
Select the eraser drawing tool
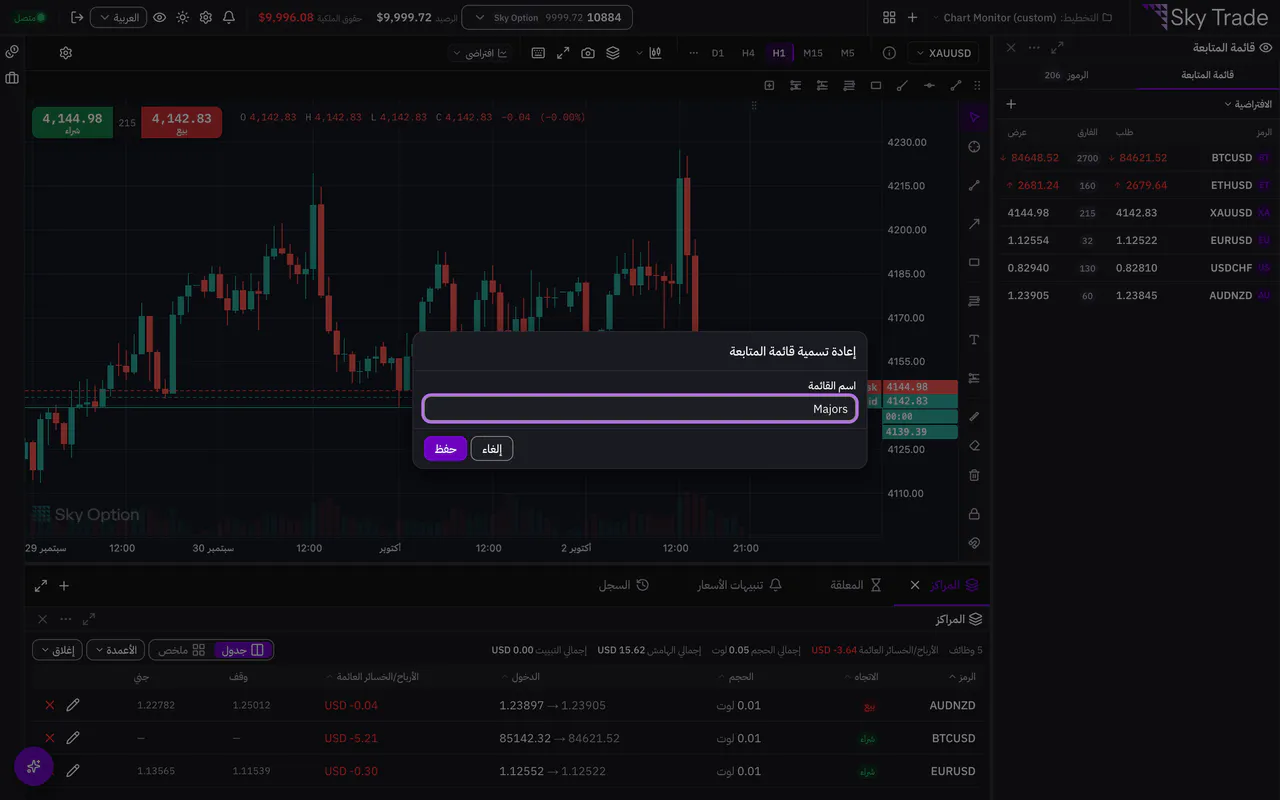(974, 446)
